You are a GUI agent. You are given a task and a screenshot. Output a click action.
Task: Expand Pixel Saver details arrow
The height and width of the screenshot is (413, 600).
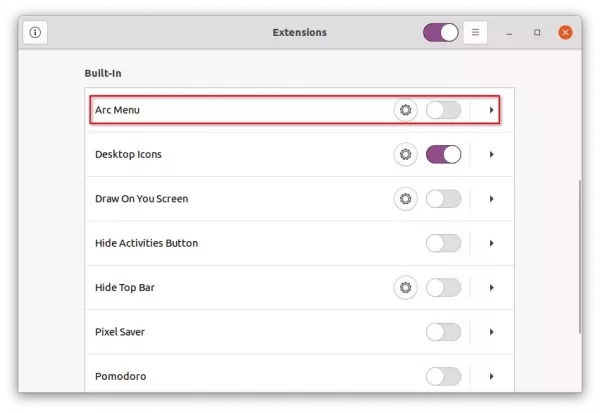(491, 332)
